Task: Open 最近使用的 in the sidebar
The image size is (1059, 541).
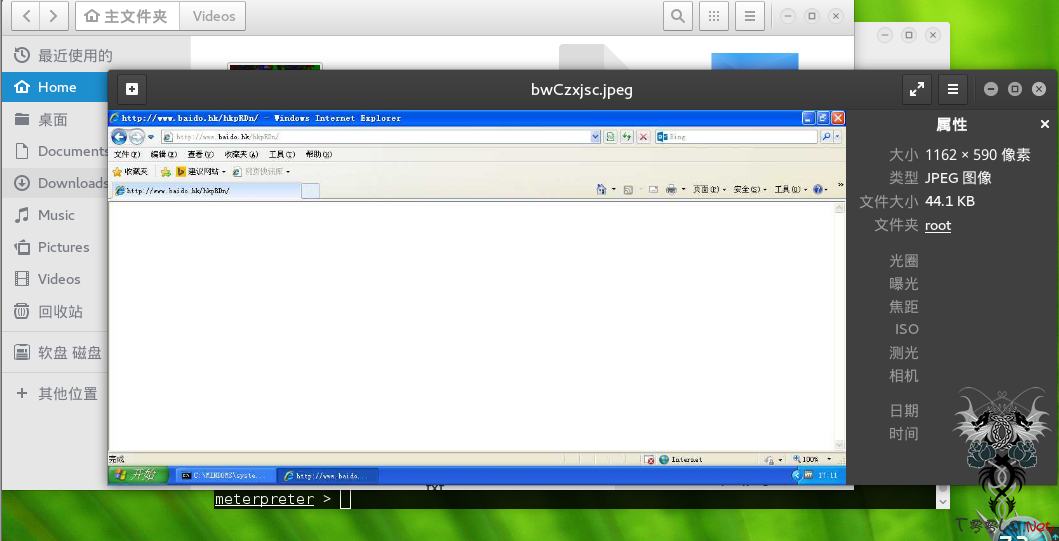Action: point(63,55)
